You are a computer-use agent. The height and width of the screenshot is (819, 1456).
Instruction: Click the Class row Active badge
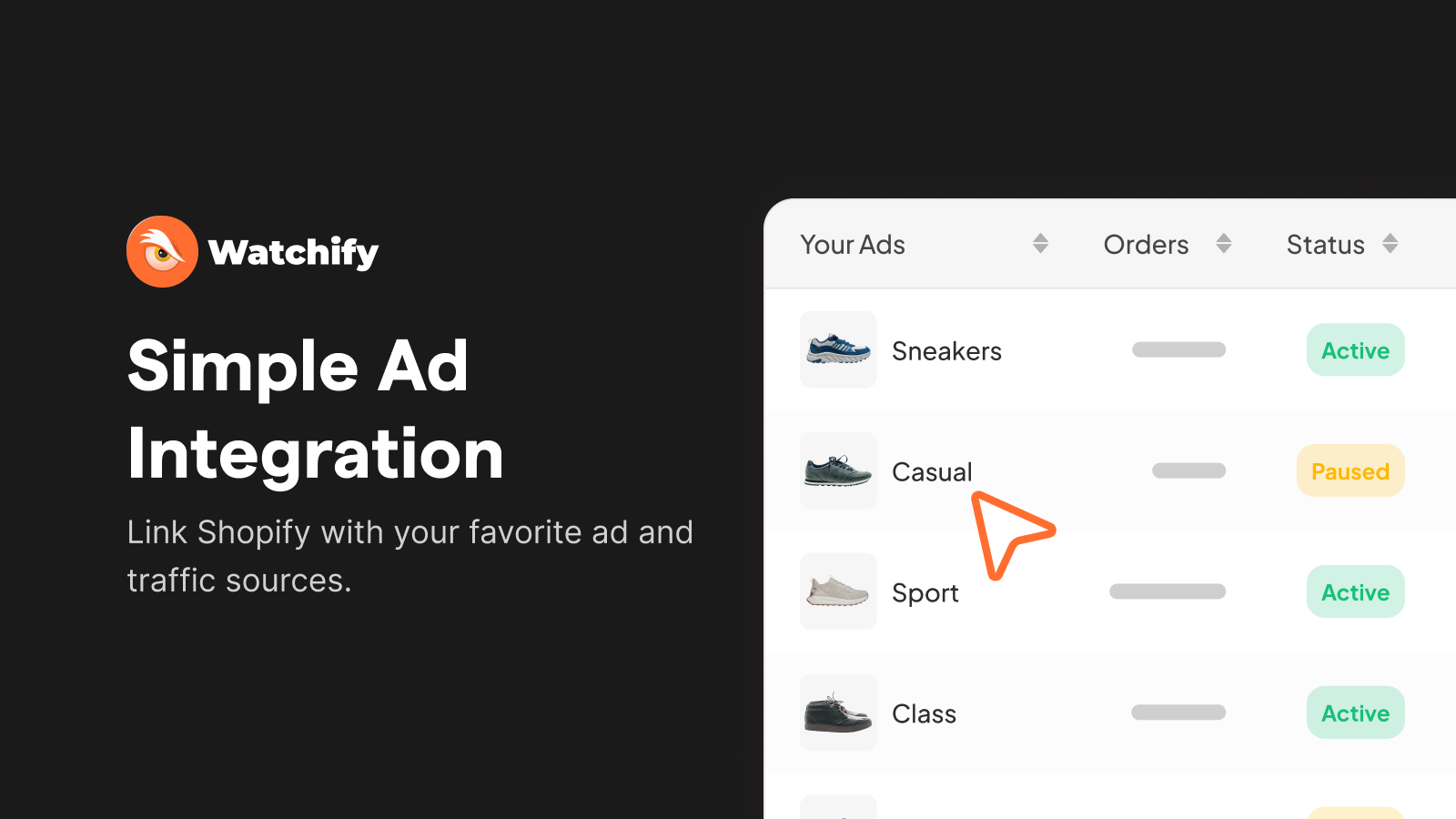pos(1355,713)
